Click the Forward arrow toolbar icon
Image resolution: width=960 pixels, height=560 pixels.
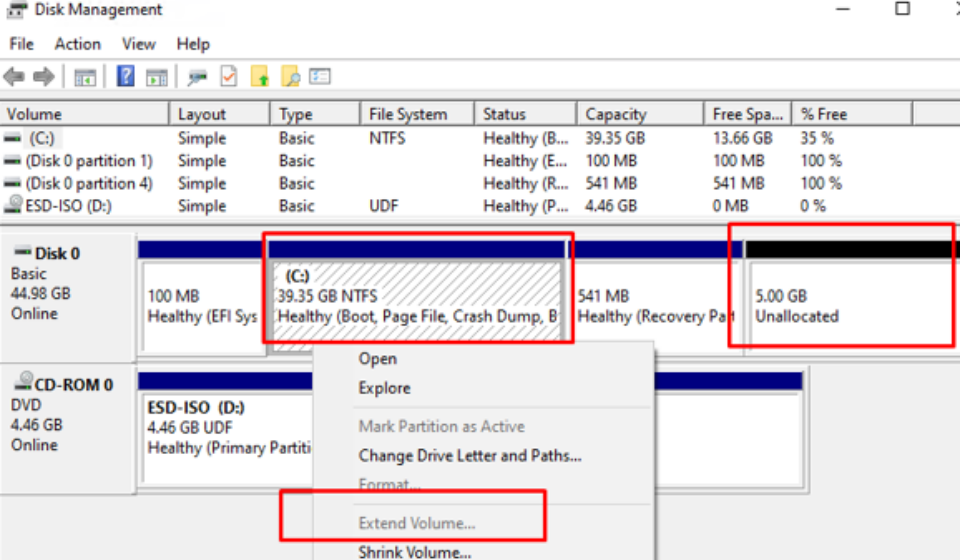click(43, 77)
